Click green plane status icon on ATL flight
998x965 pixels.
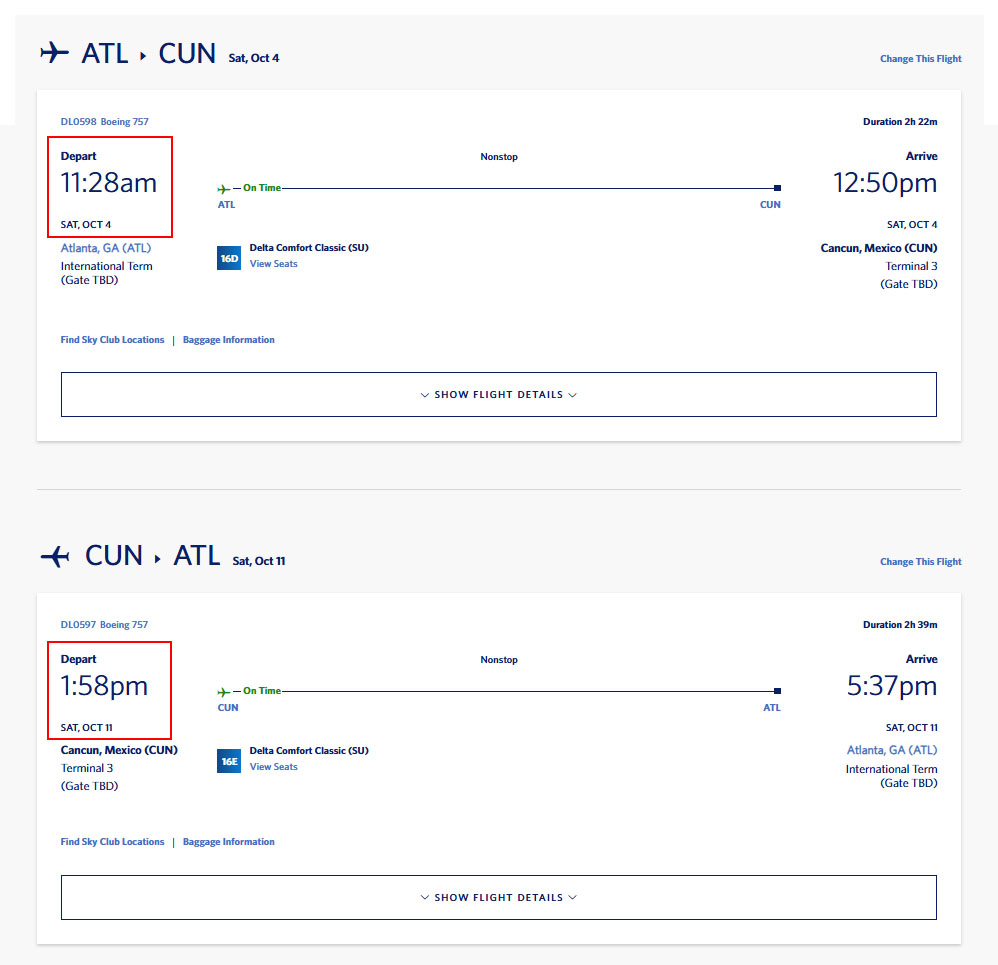(223, 189)
